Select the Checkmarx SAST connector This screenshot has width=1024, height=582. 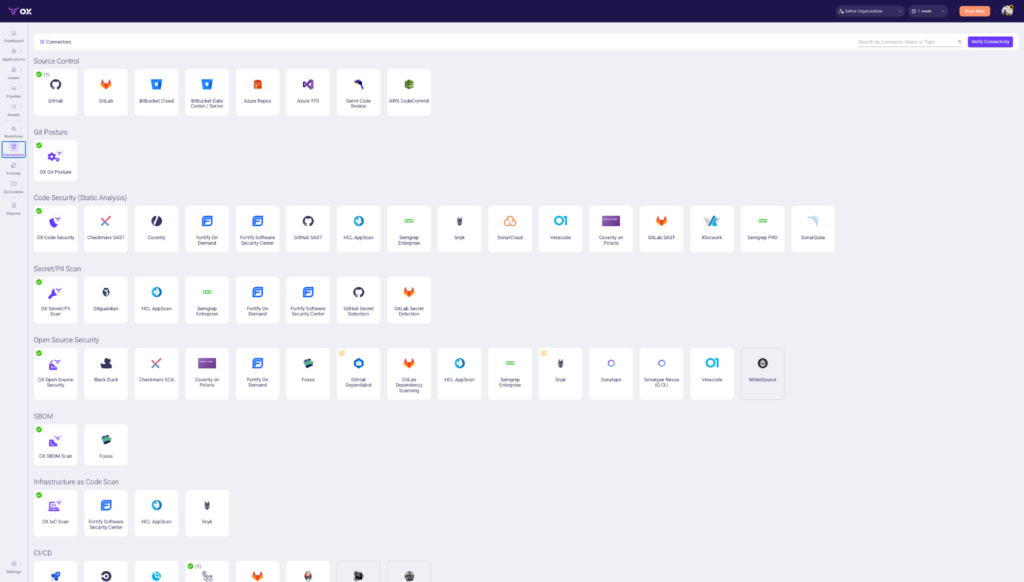(x=106, y=229)
